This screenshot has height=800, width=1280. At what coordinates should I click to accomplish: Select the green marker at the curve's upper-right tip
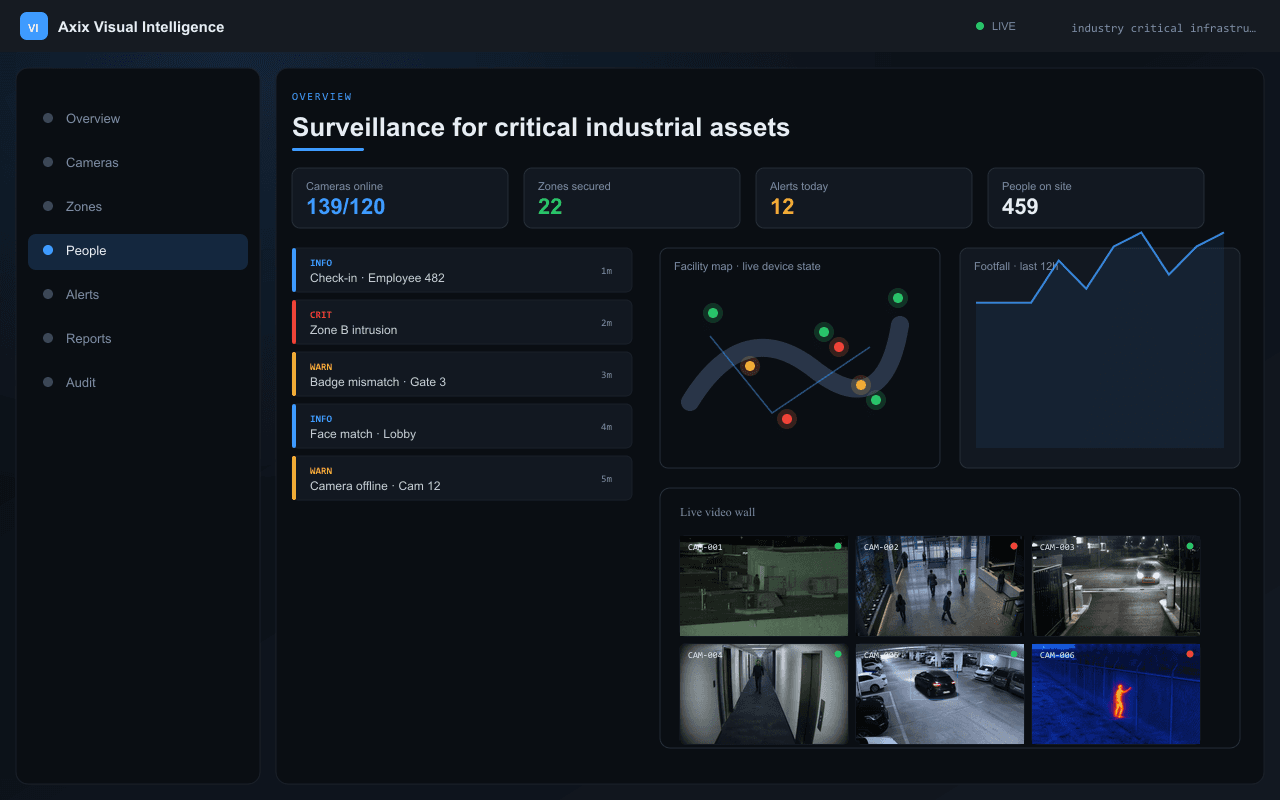click(x=898, y=298)
